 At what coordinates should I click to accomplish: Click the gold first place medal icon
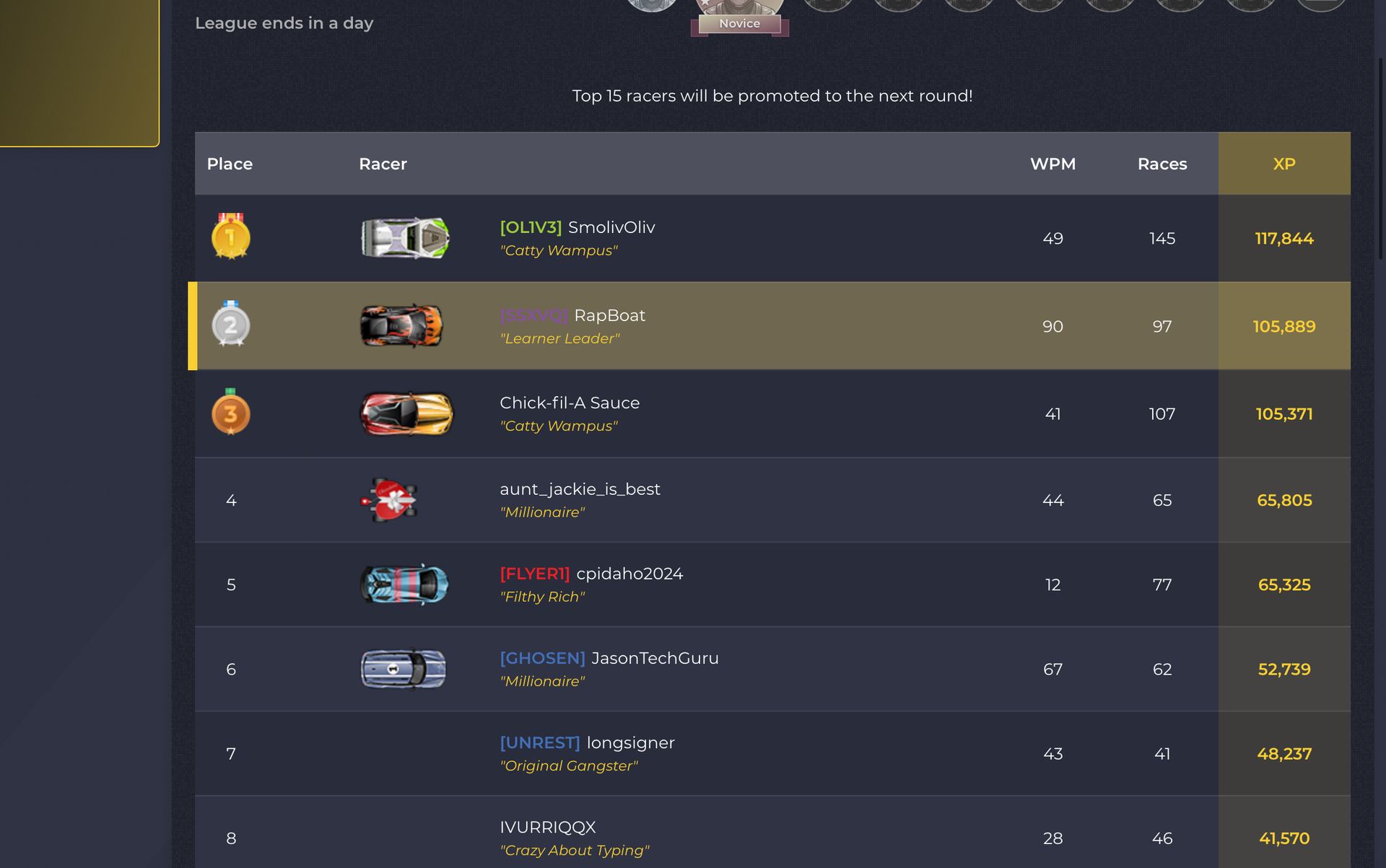(230, 237)
